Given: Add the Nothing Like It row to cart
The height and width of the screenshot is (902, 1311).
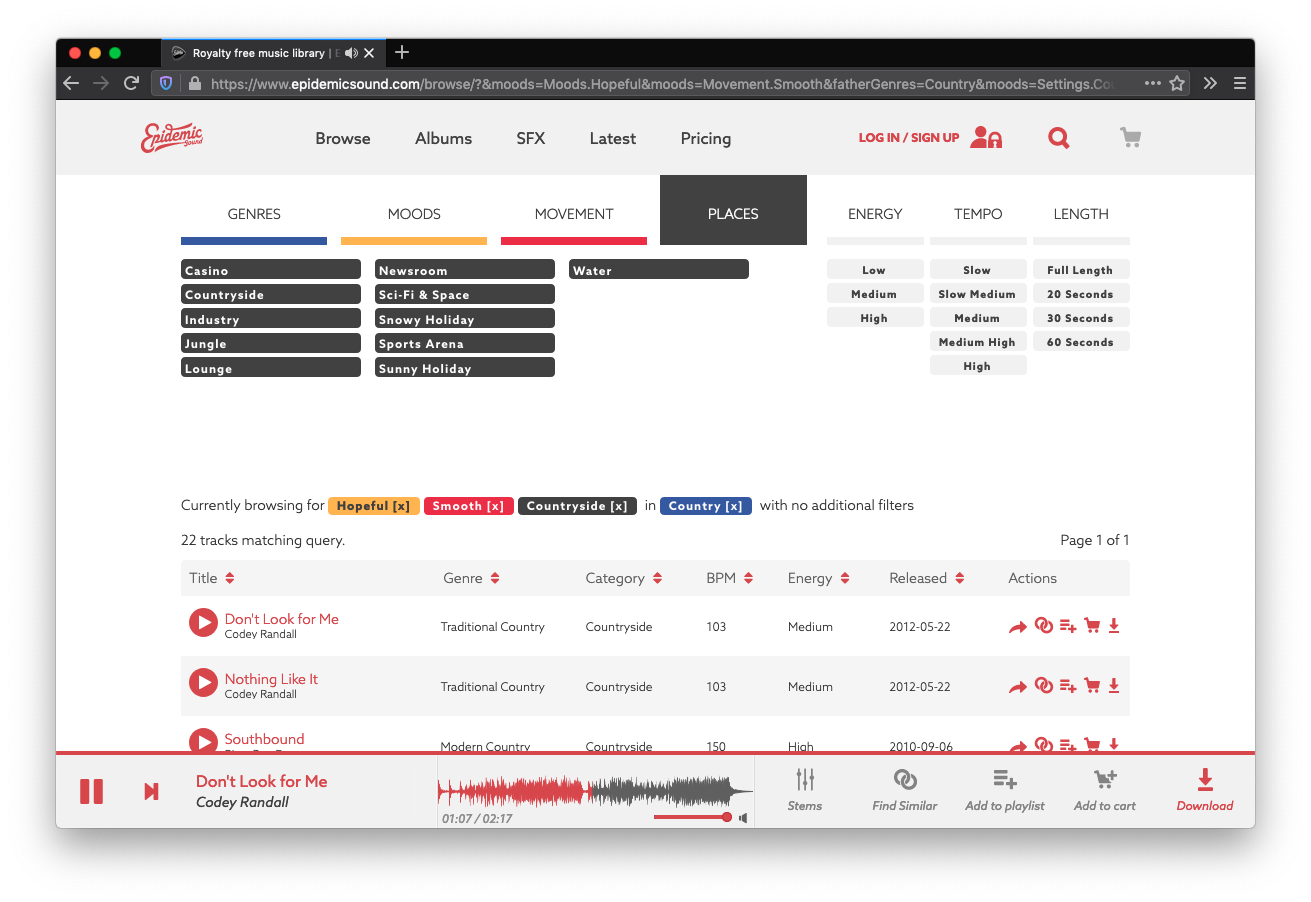Looking at the screenshot, I should pyautogui.click(x=1092, y=686).
